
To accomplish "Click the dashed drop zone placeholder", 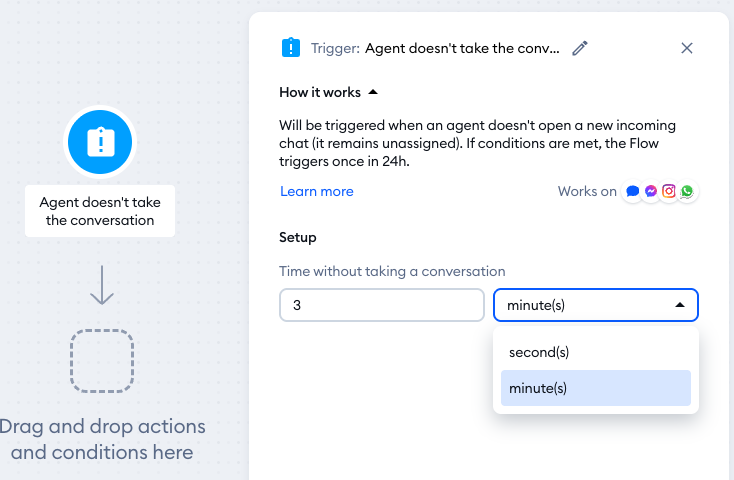I will 102,360.
